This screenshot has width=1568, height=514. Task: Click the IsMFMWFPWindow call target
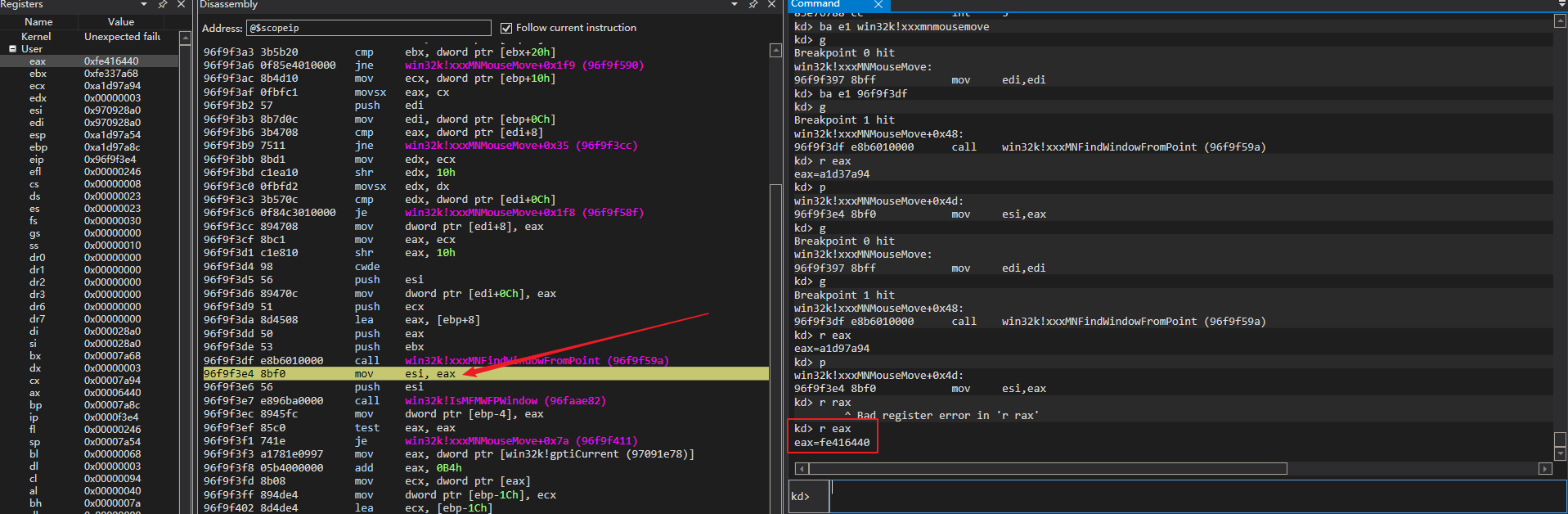tap(505, 401)
